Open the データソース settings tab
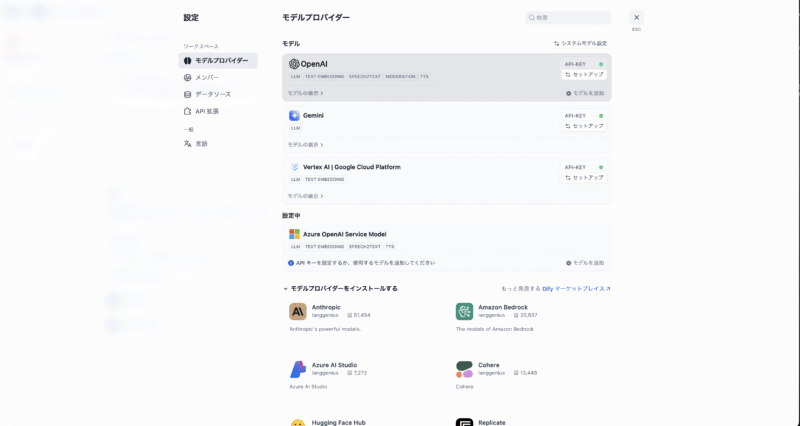The image size is (800, 426). click(212, 94)
